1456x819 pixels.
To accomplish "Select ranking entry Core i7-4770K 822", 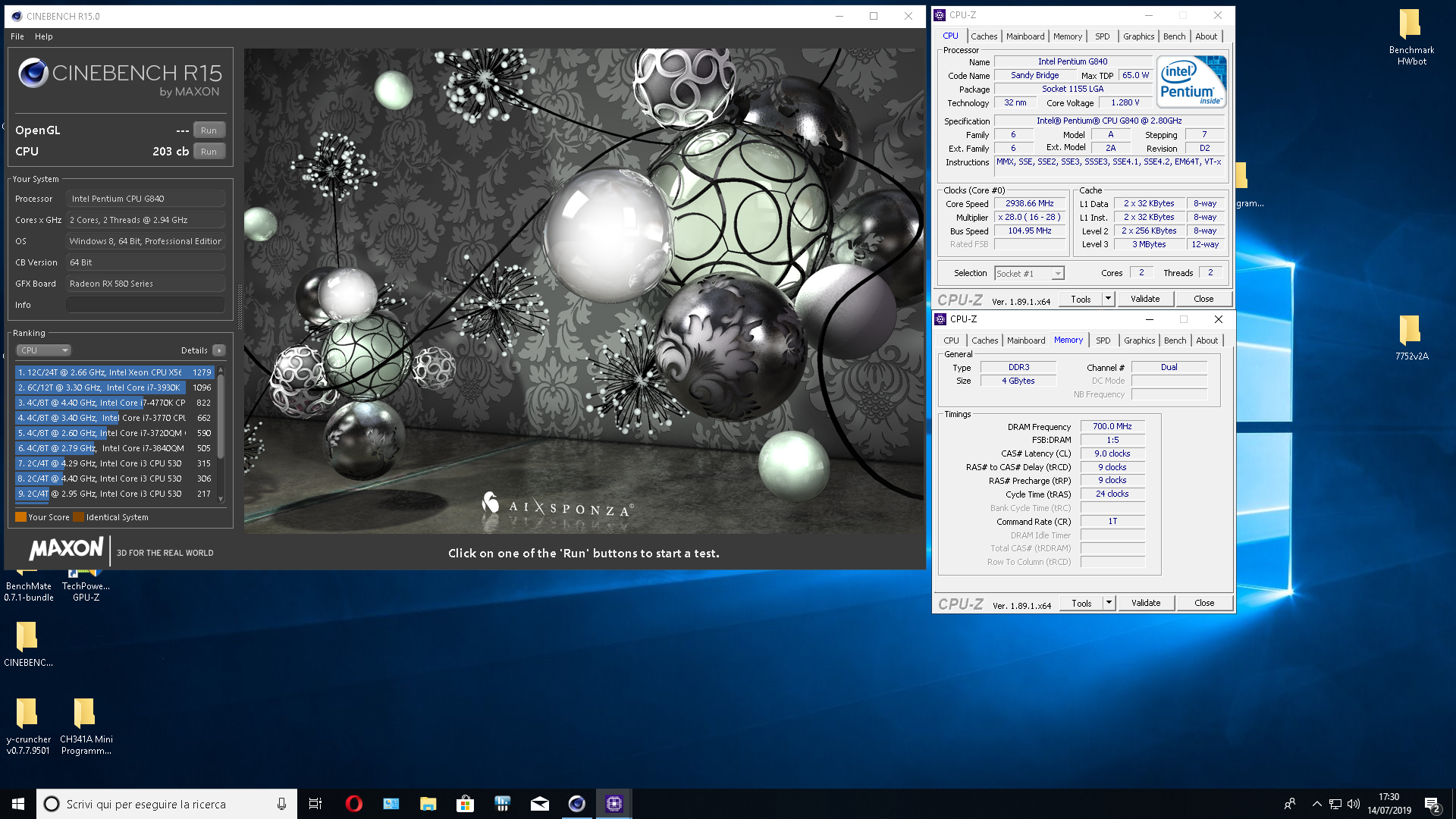I will click(x=115, y=403).
